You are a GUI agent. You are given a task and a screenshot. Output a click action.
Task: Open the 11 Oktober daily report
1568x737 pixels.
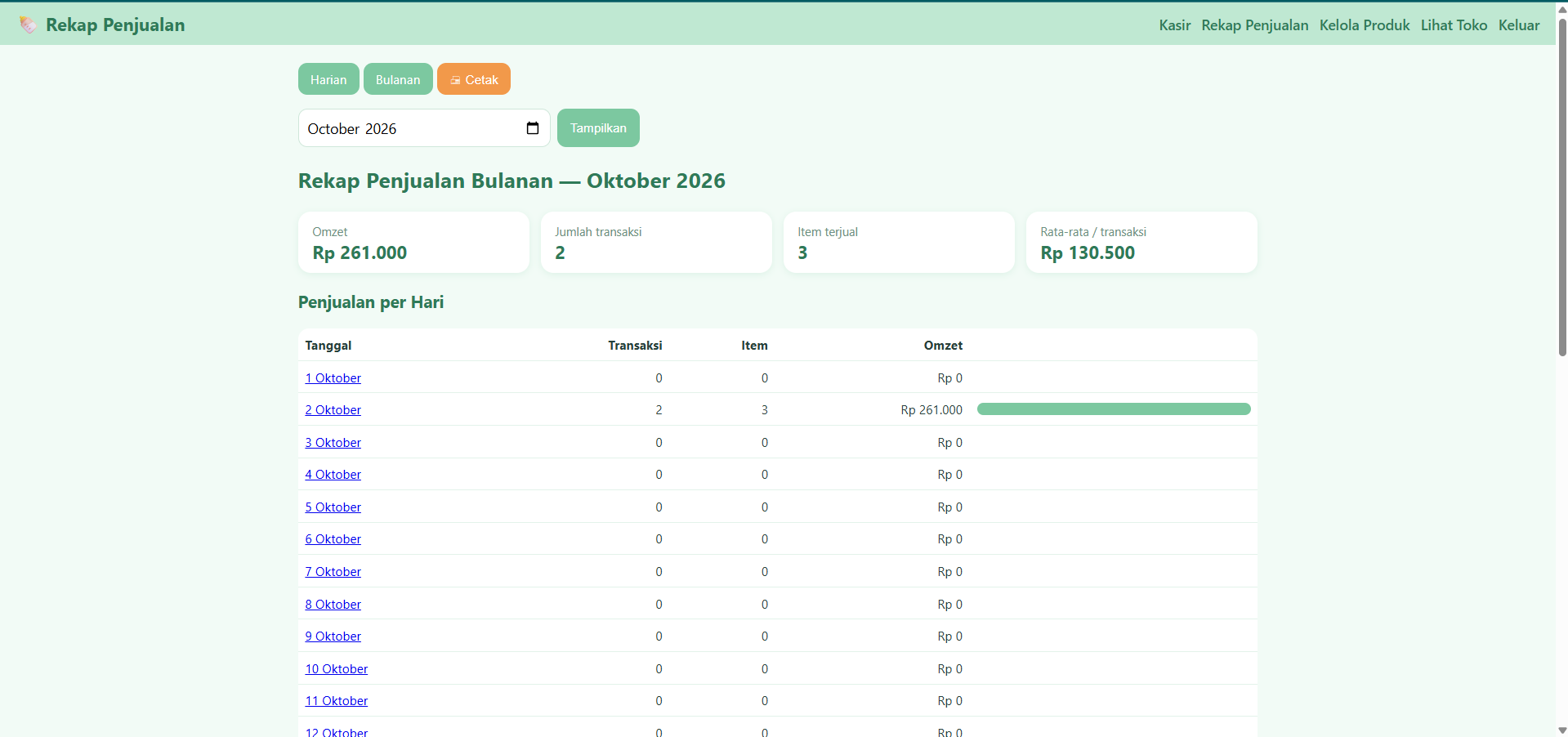pos(336,701)
